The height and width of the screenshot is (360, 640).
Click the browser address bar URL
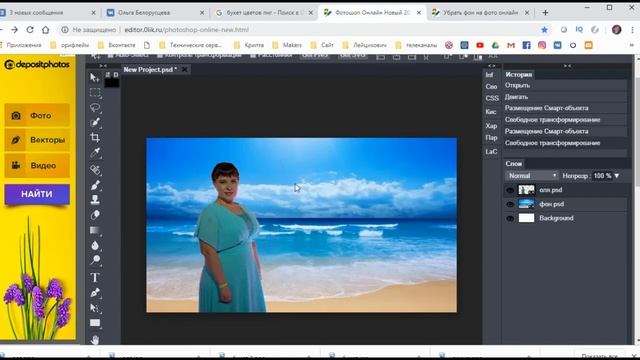tap(187, 30)
